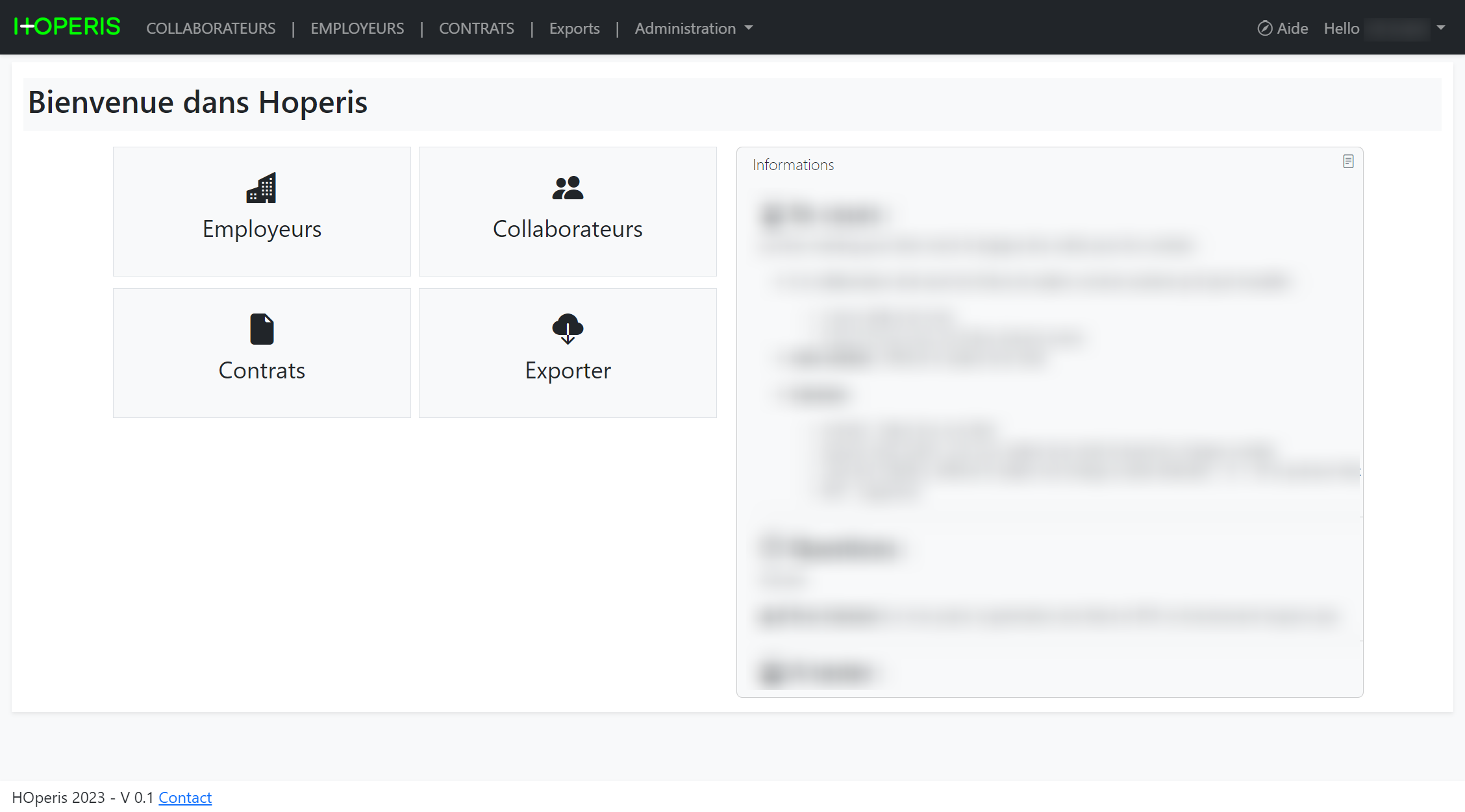Expand the Administration dropdown menu
The height and width of the screenshot is (812, 1465).
pos(685,28)
